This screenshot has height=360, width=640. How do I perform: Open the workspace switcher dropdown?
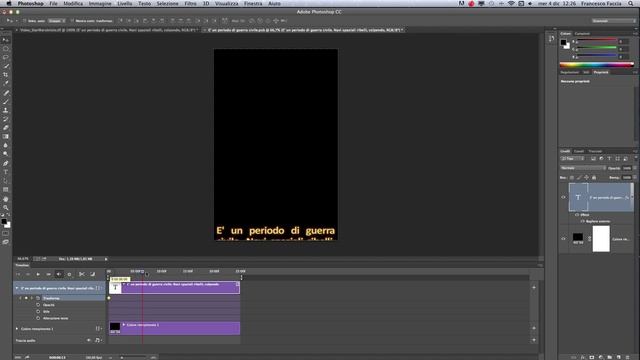pos(614,20)
